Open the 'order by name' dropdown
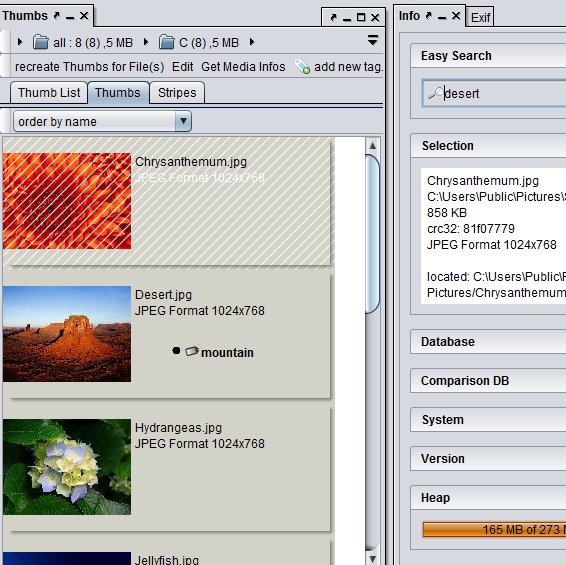The image size is (566, 565). (102, 121)
